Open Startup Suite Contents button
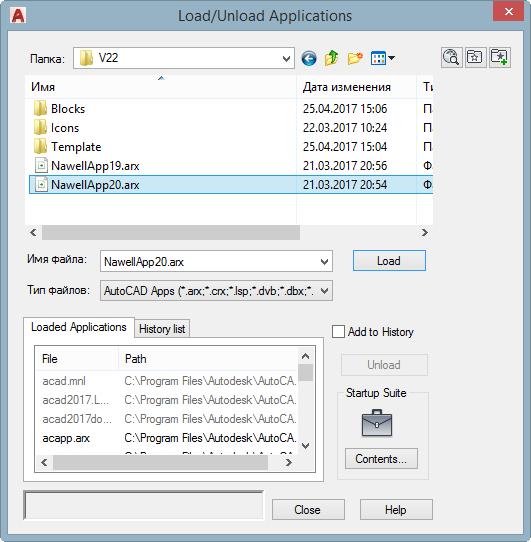Viewport: 531px width, 542px height. point(381,459)
